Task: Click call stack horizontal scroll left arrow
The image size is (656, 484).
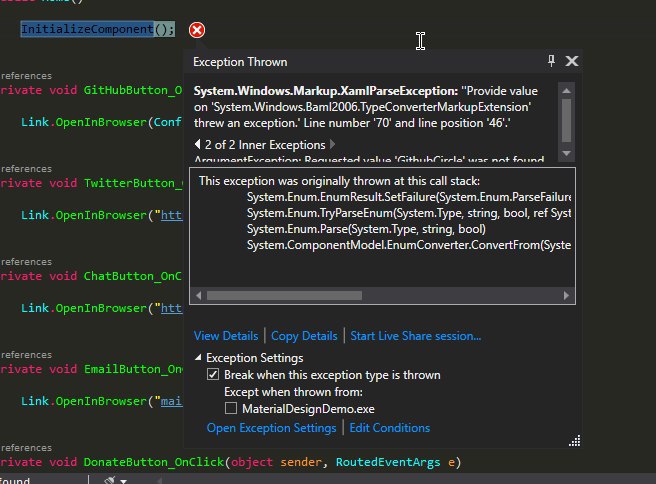Action: tap(198, 296)
